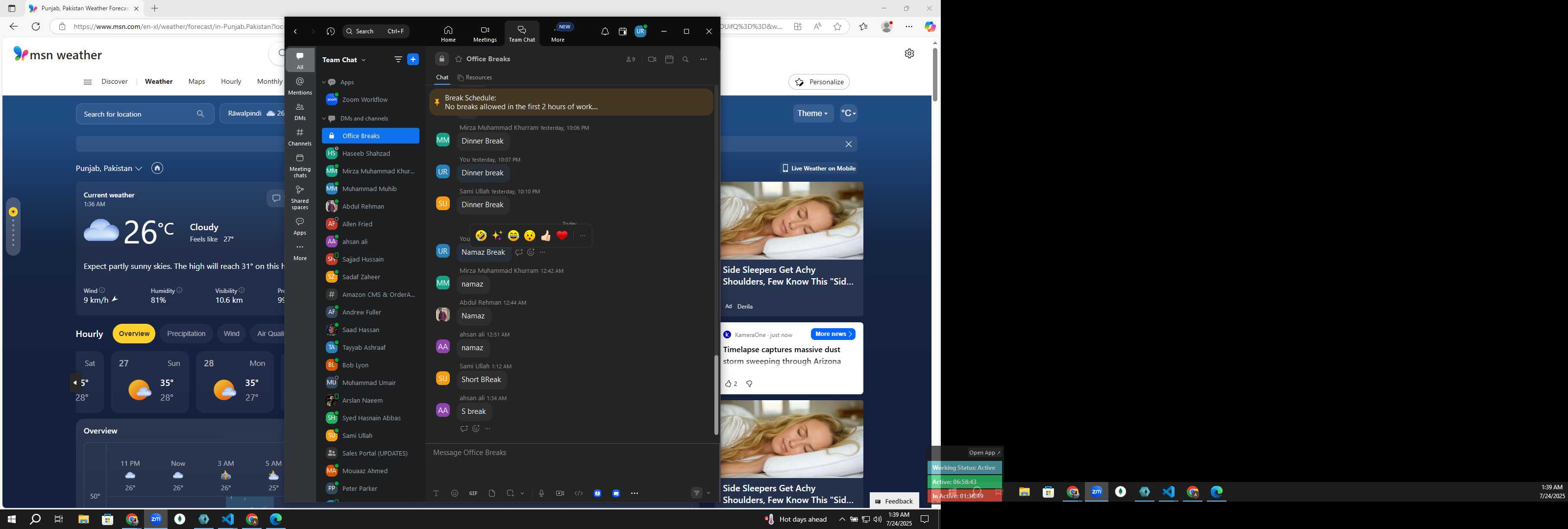
Task: Open the emoji picker in composer
Action: click(x=455, y=493)
